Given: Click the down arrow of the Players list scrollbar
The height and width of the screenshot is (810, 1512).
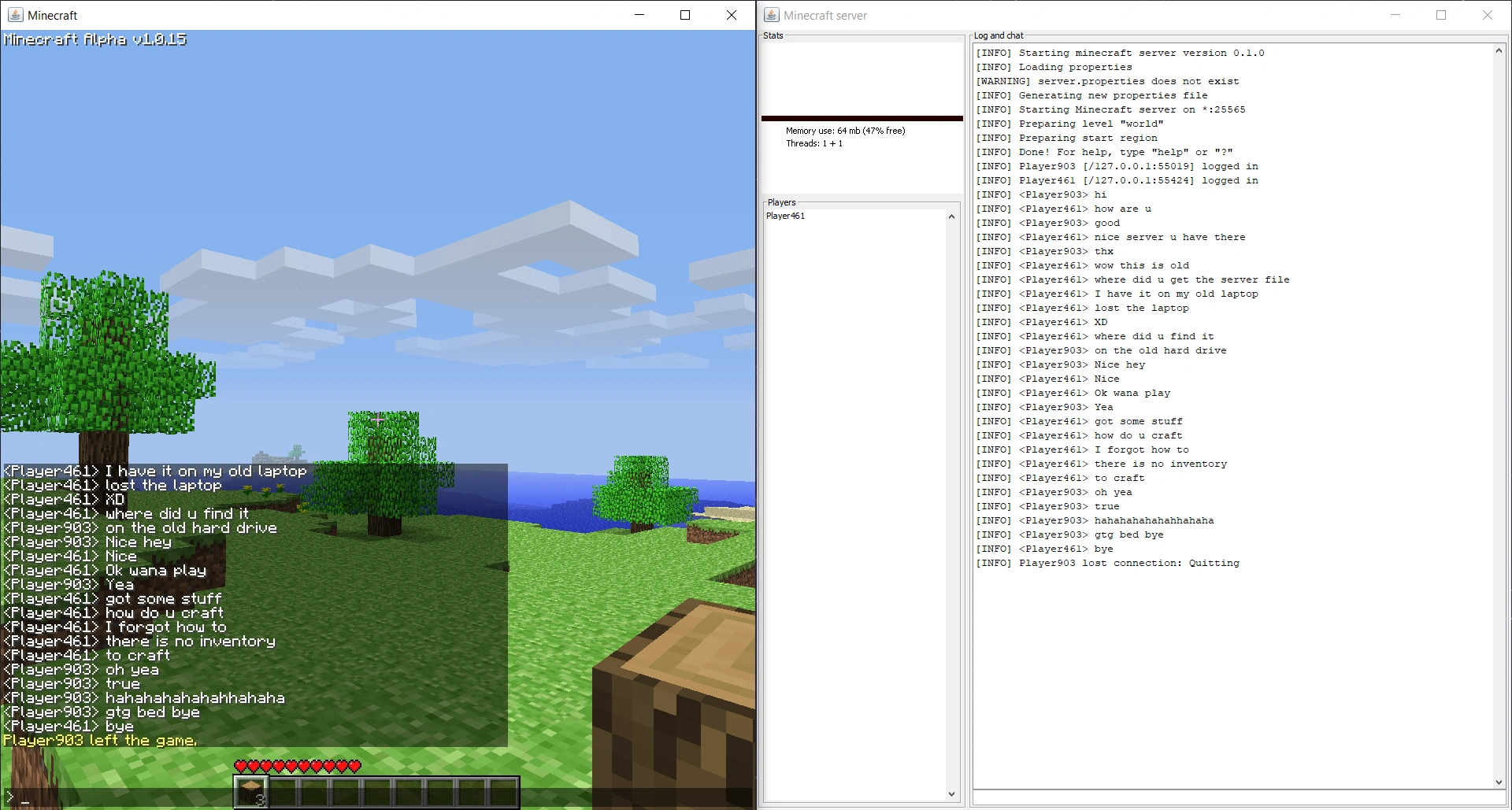Looking at the screenshot, I should coord(951,794).
